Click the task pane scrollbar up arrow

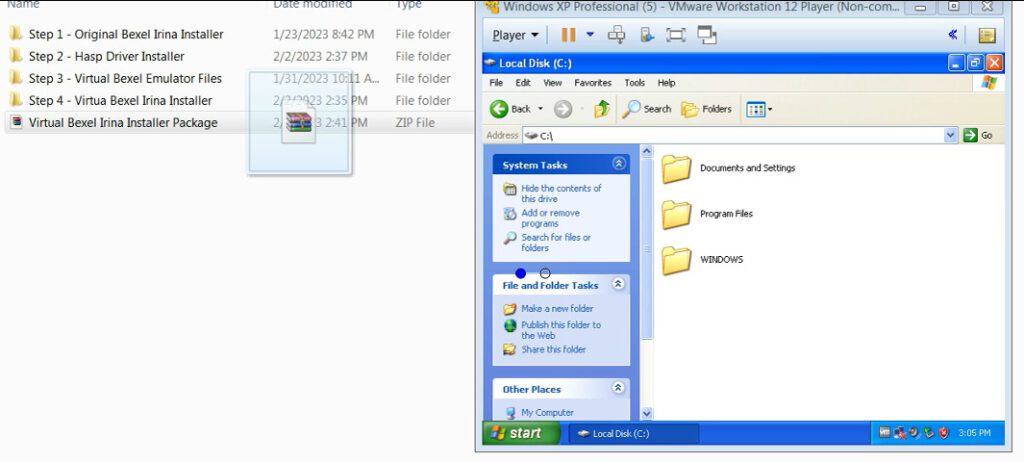click(x=647, y=152)
